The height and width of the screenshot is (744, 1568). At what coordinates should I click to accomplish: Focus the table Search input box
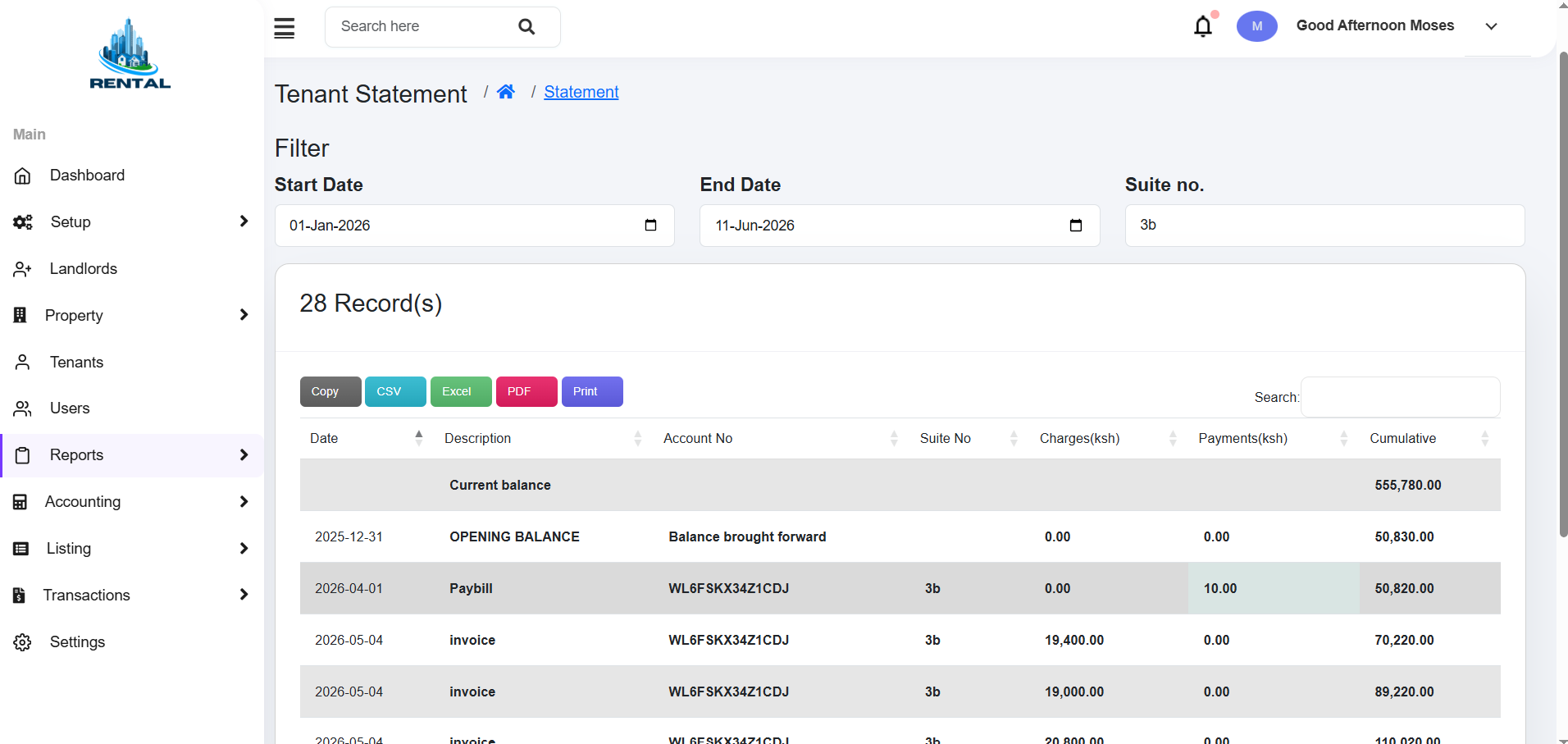1401,397
